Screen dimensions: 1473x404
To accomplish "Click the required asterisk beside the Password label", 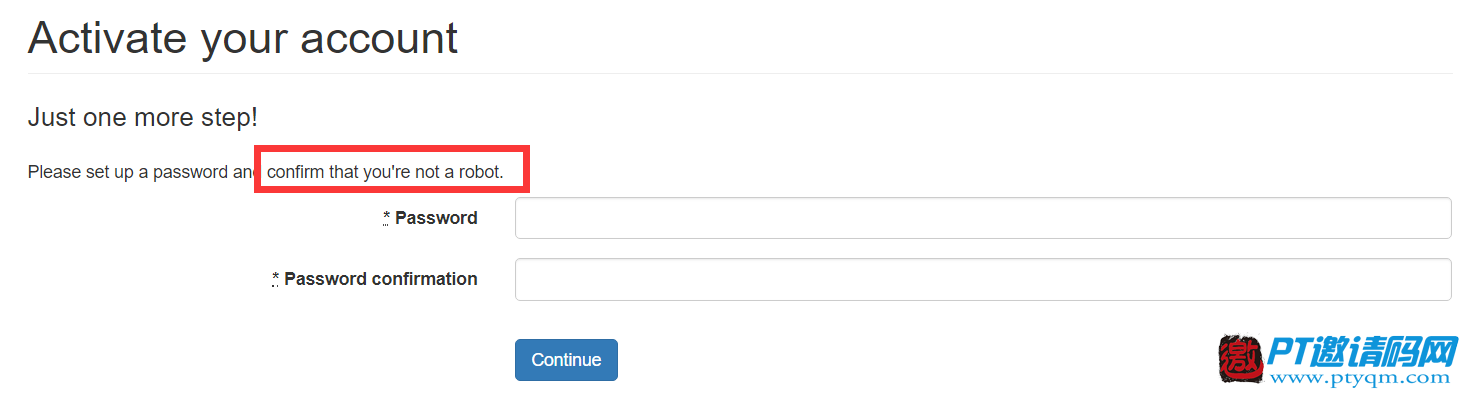I will pyautogui.click(x=387, y=218).
